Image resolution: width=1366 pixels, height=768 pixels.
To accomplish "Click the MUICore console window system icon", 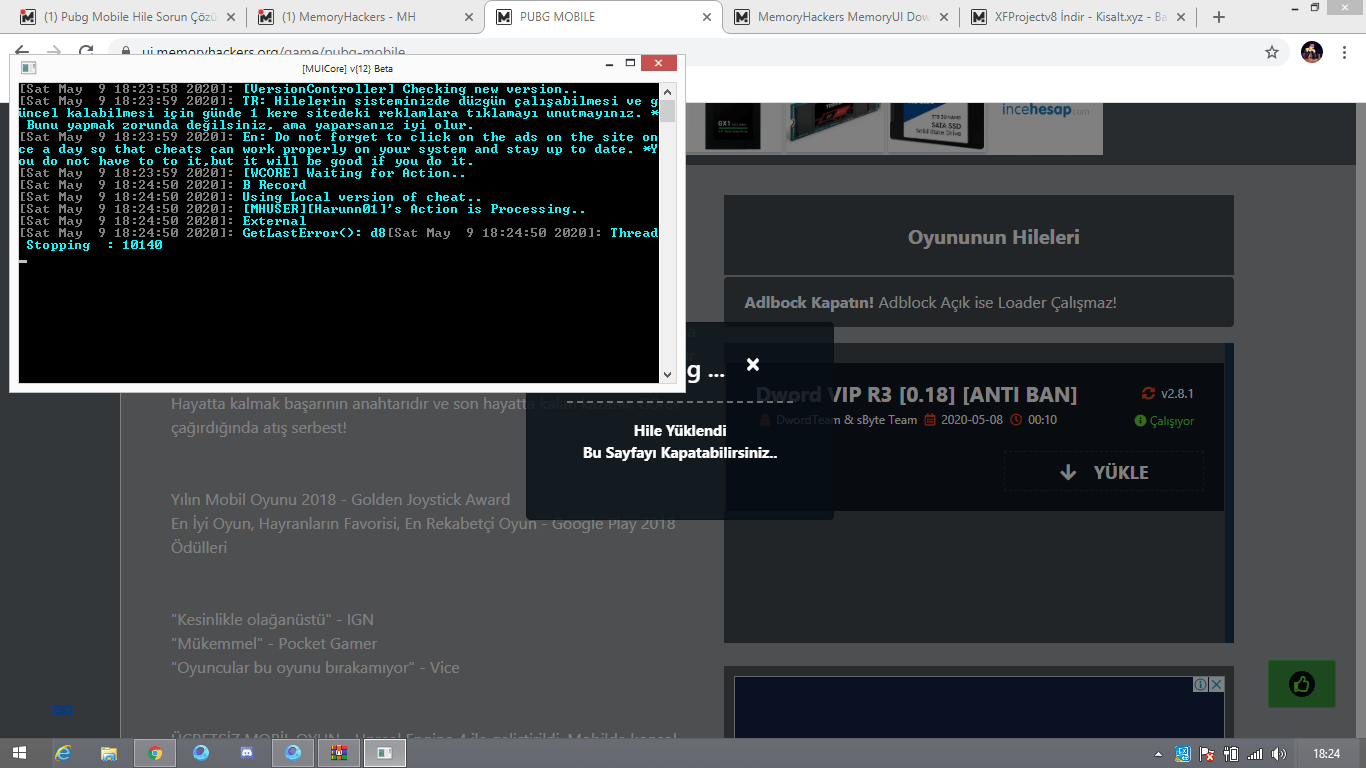I will pos(28,68).
